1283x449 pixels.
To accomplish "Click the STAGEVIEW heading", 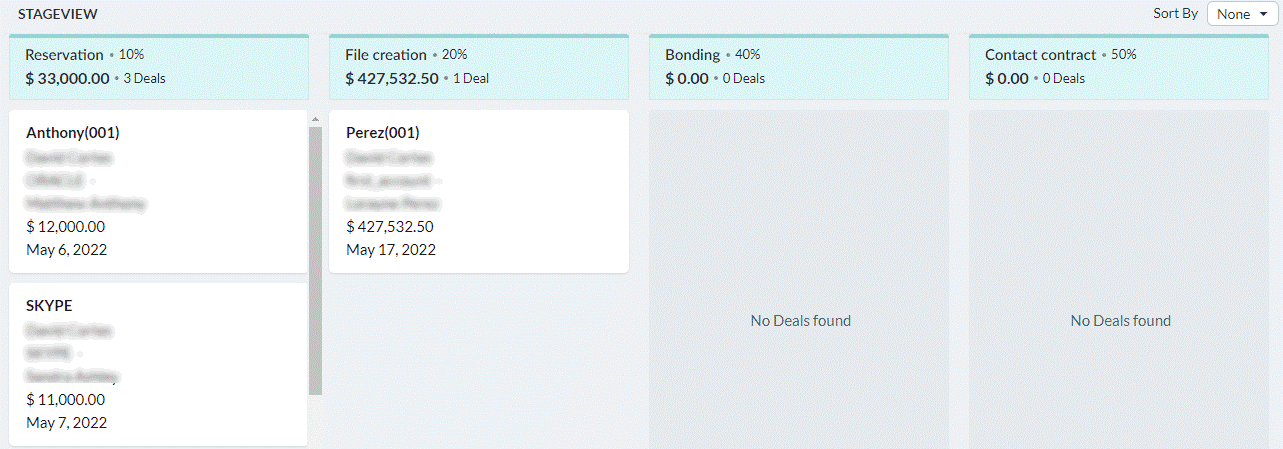I will coord(55,14).
